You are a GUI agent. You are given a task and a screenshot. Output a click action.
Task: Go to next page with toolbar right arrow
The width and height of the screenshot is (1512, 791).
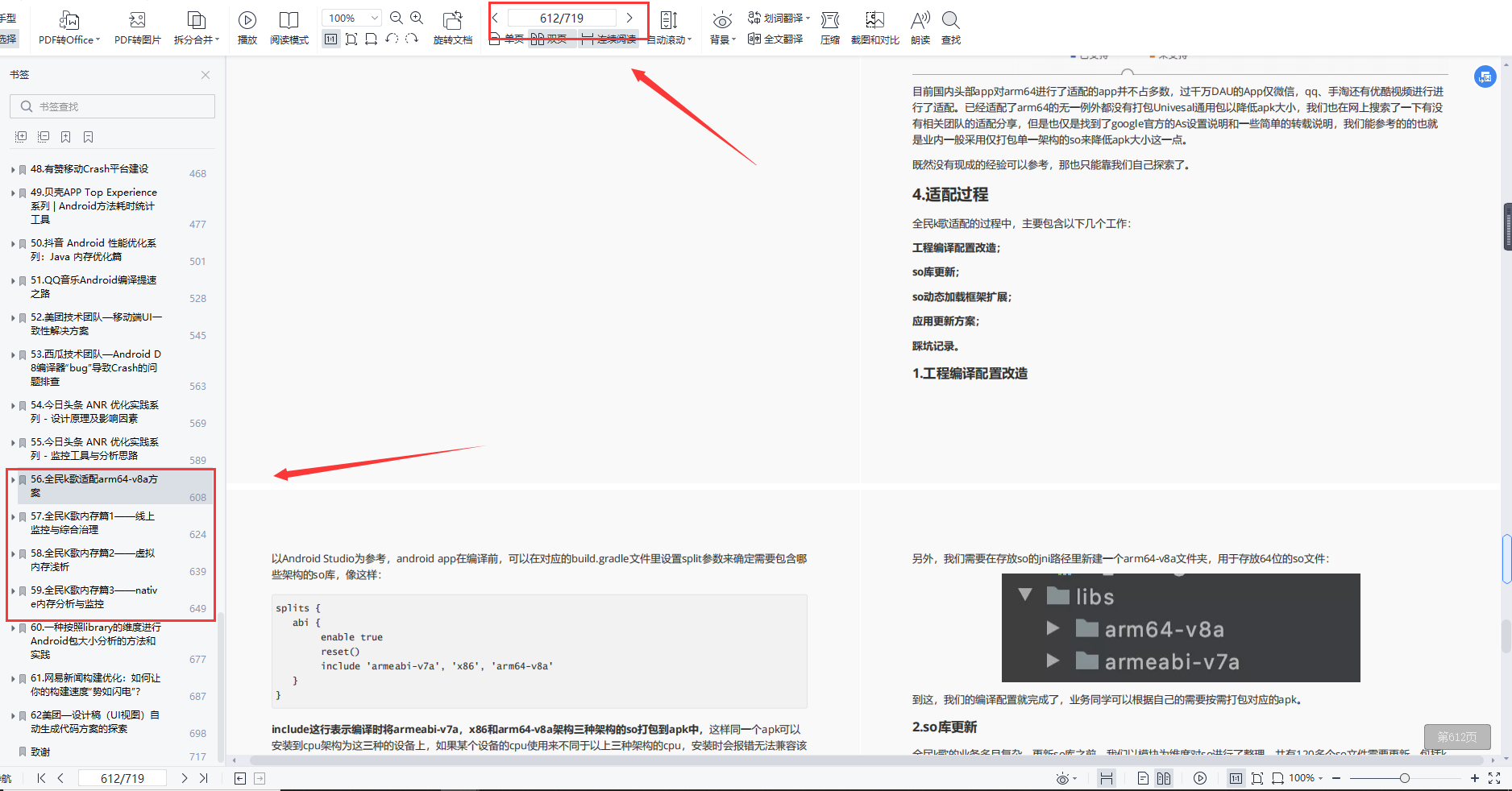click(x=629, y=18)
